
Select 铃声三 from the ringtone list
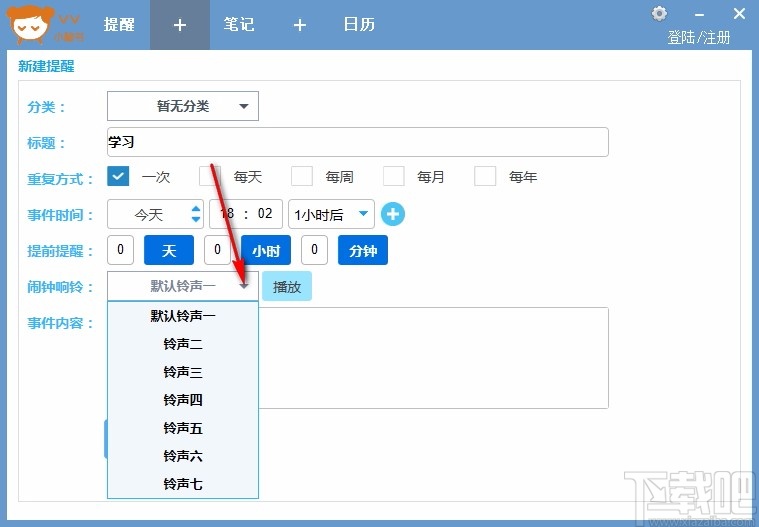click(x=183, y=372)
